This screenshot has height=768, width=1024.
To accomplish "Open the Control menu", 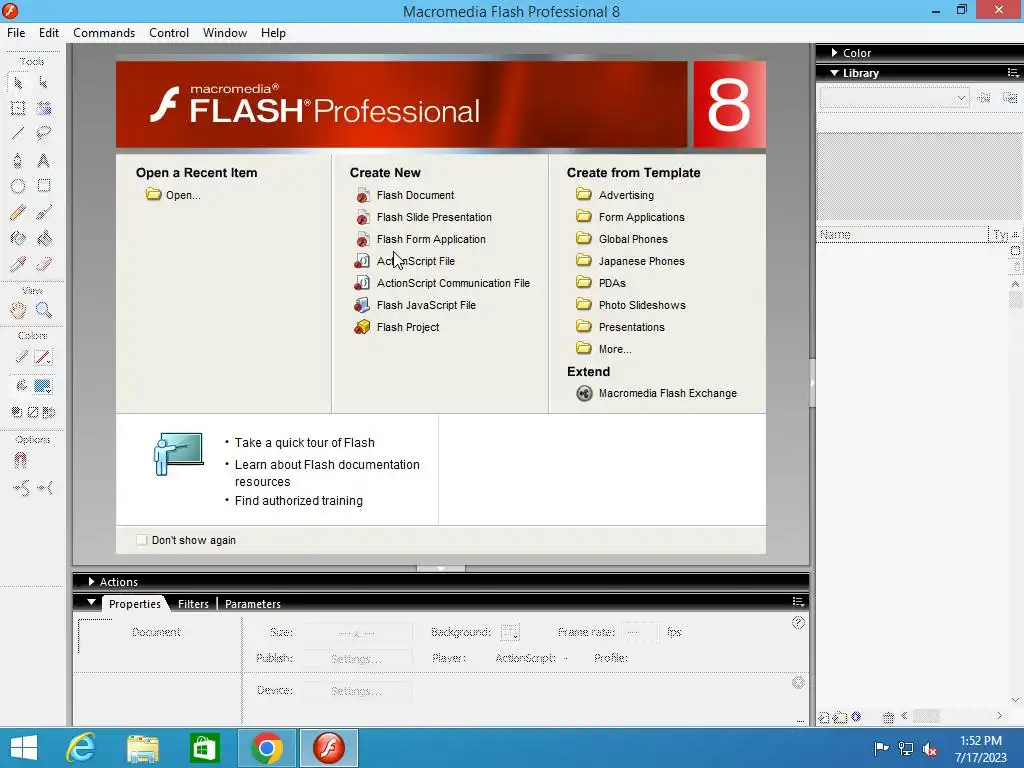I will click(x=168, y=33).
